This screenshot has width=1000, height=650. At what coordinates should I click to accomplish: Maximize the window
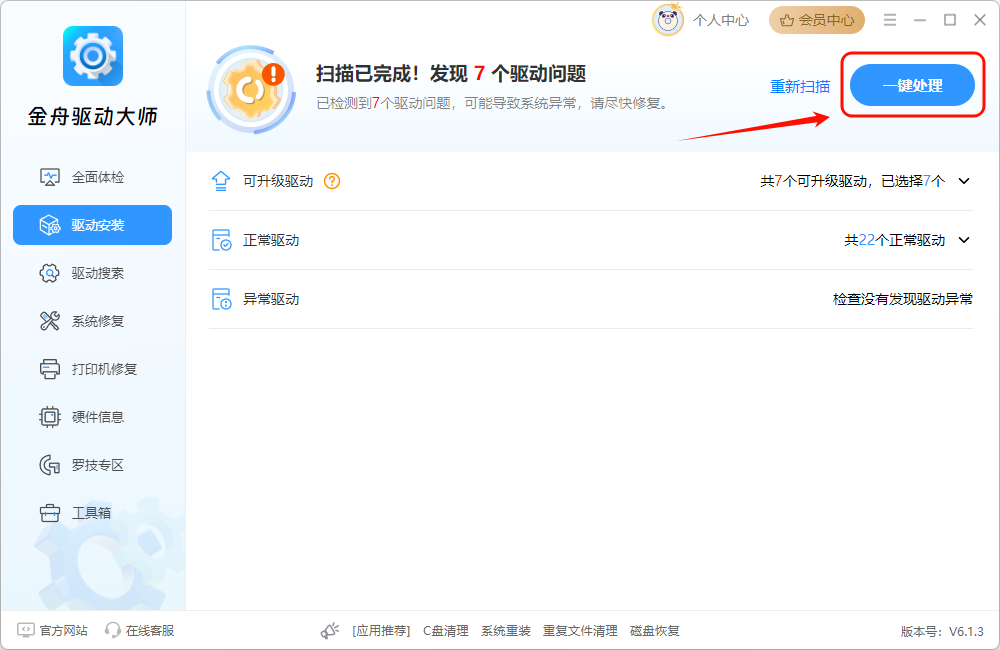950,20
